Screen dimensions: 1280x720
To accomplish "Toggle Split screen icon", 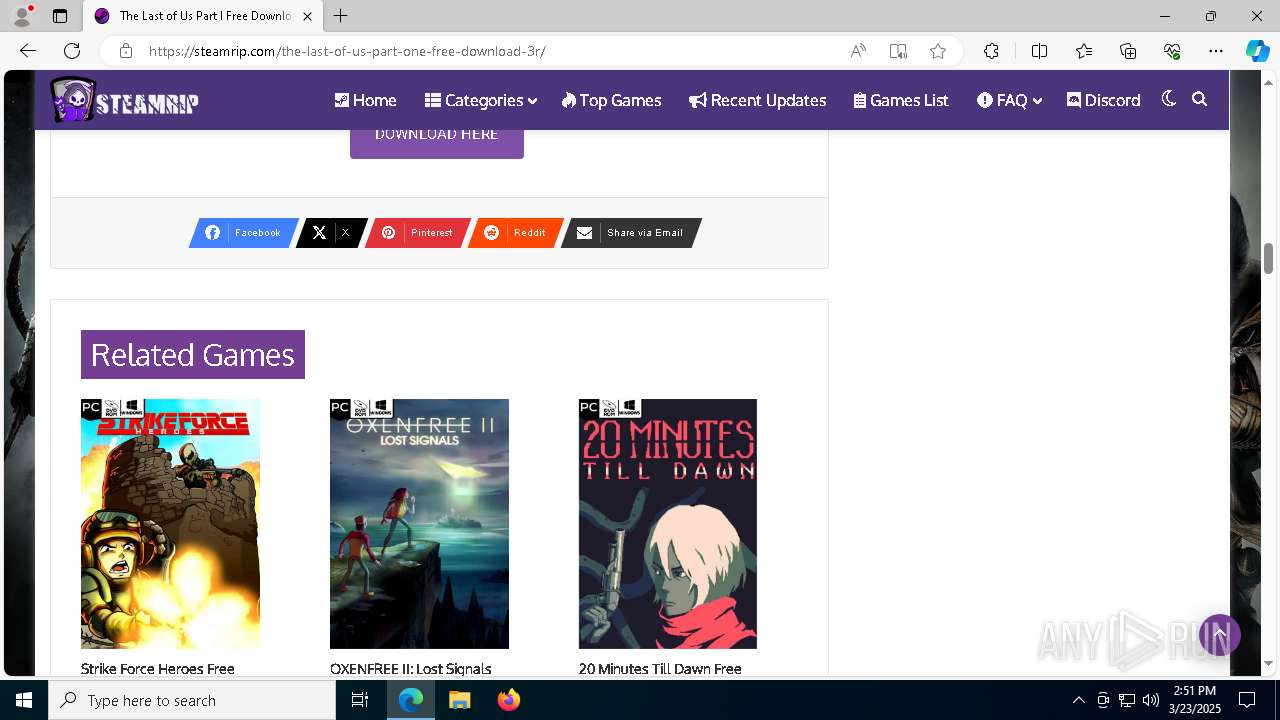I will pos(1039,51).
